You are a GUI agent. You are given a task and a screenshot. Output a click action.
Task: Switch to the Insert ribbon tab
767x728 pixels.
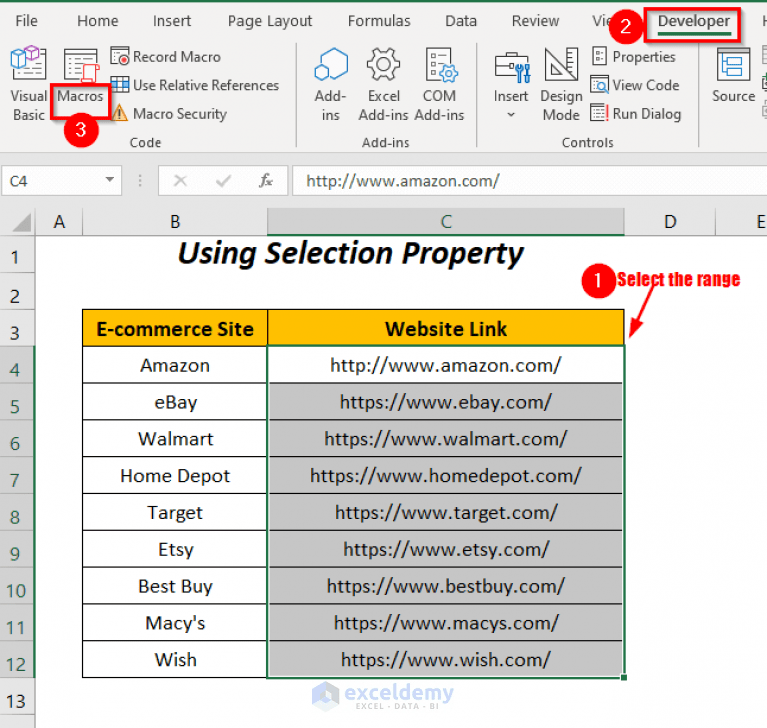coord(172,21)
